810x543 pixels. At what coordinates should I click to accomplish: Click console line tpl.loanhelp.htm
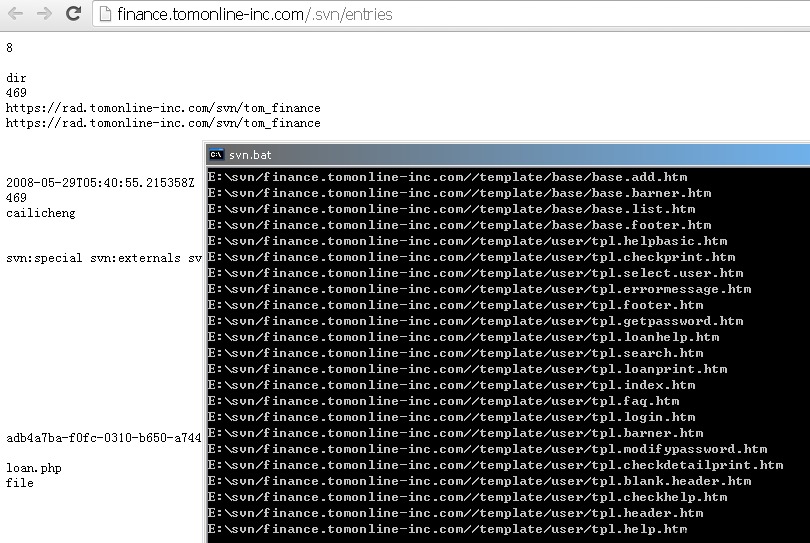(x=463, y=337)
